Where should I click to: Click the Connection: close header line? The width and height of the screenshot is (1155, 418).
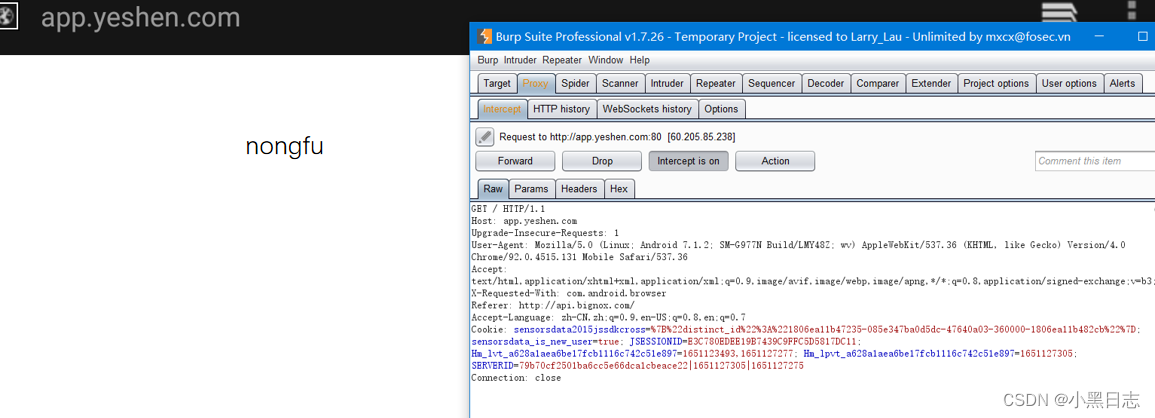[516, 377]
